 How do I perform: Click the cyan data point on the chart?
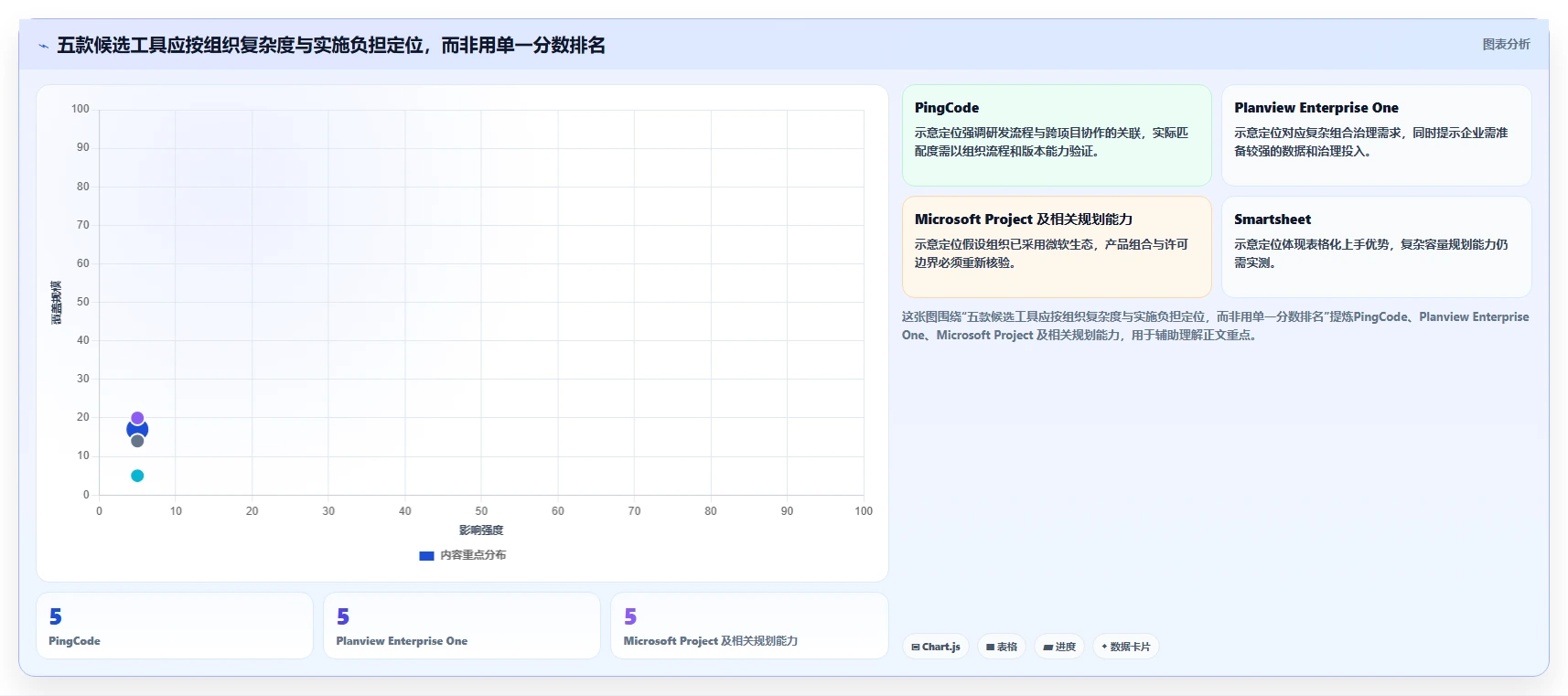point(137,476)
